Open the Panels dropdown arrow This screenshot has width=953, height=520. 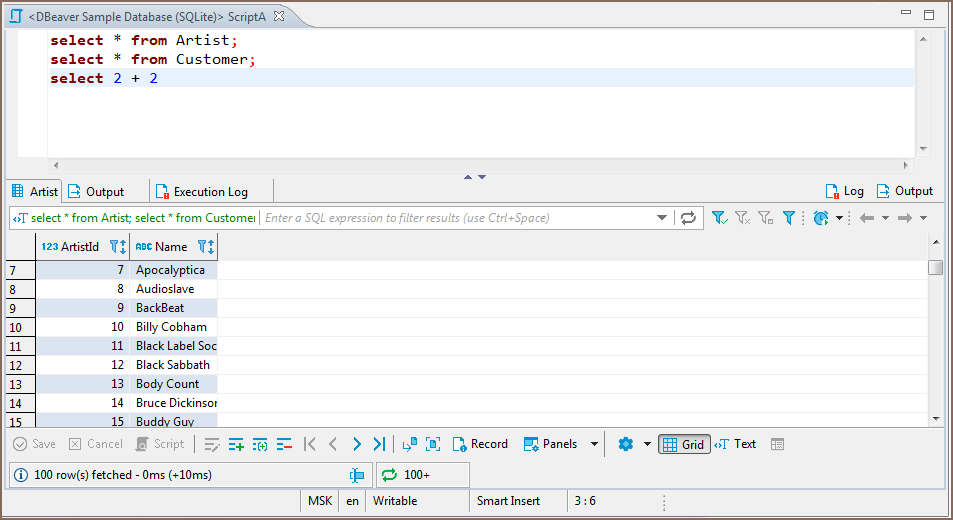click(594, 444)
